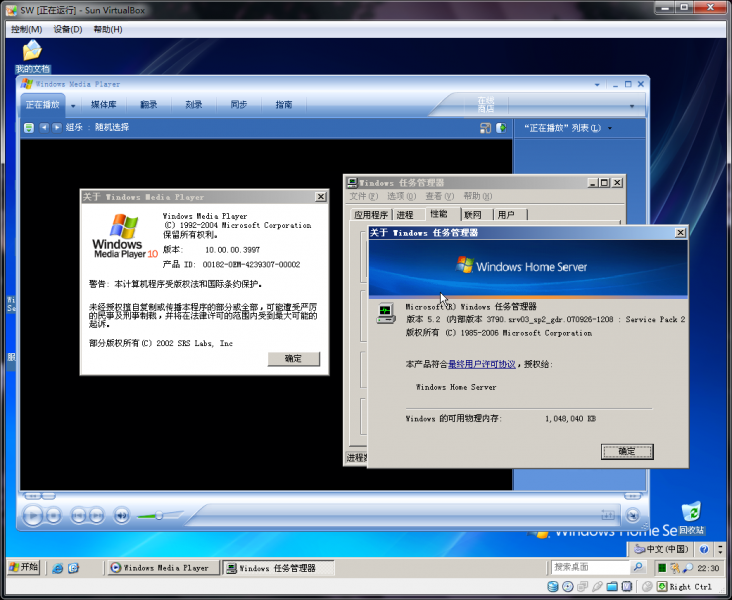
Task: Click the Show Desktop quick launch icon
Action: [x=73, y=568]
